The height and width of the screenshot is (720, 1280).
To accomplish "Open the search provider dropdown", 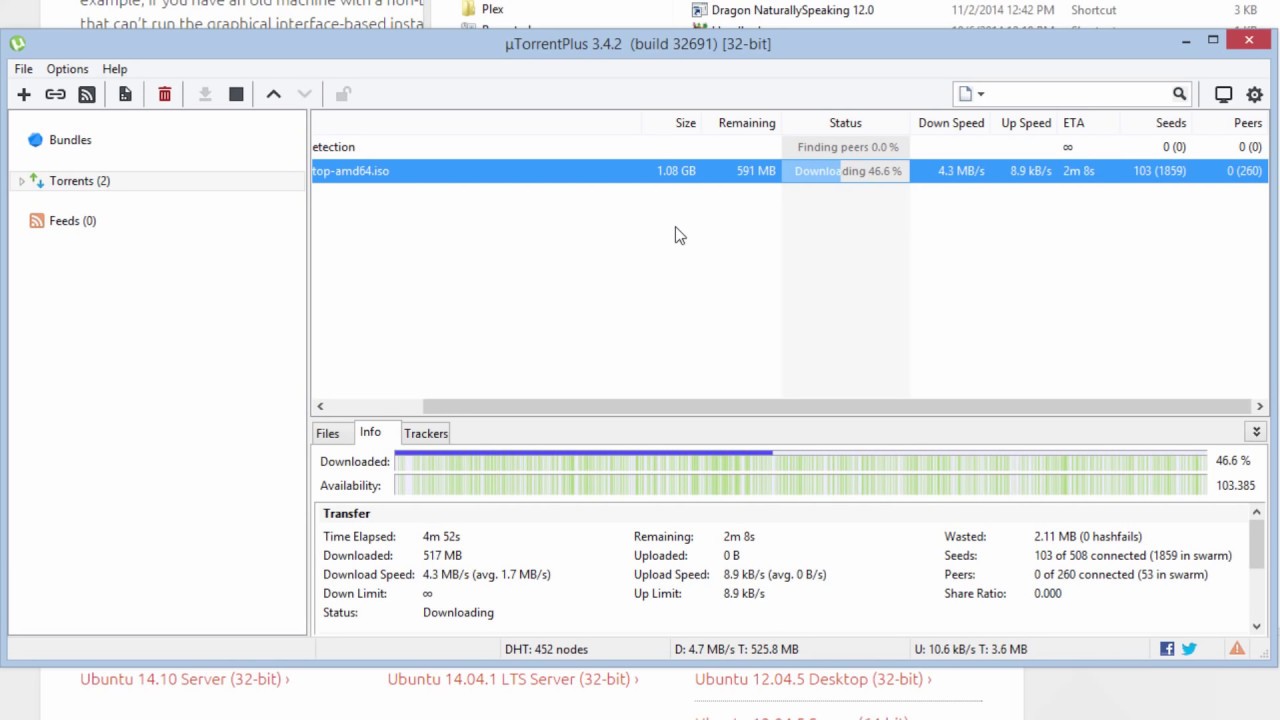I will click(x=970, y=94).
